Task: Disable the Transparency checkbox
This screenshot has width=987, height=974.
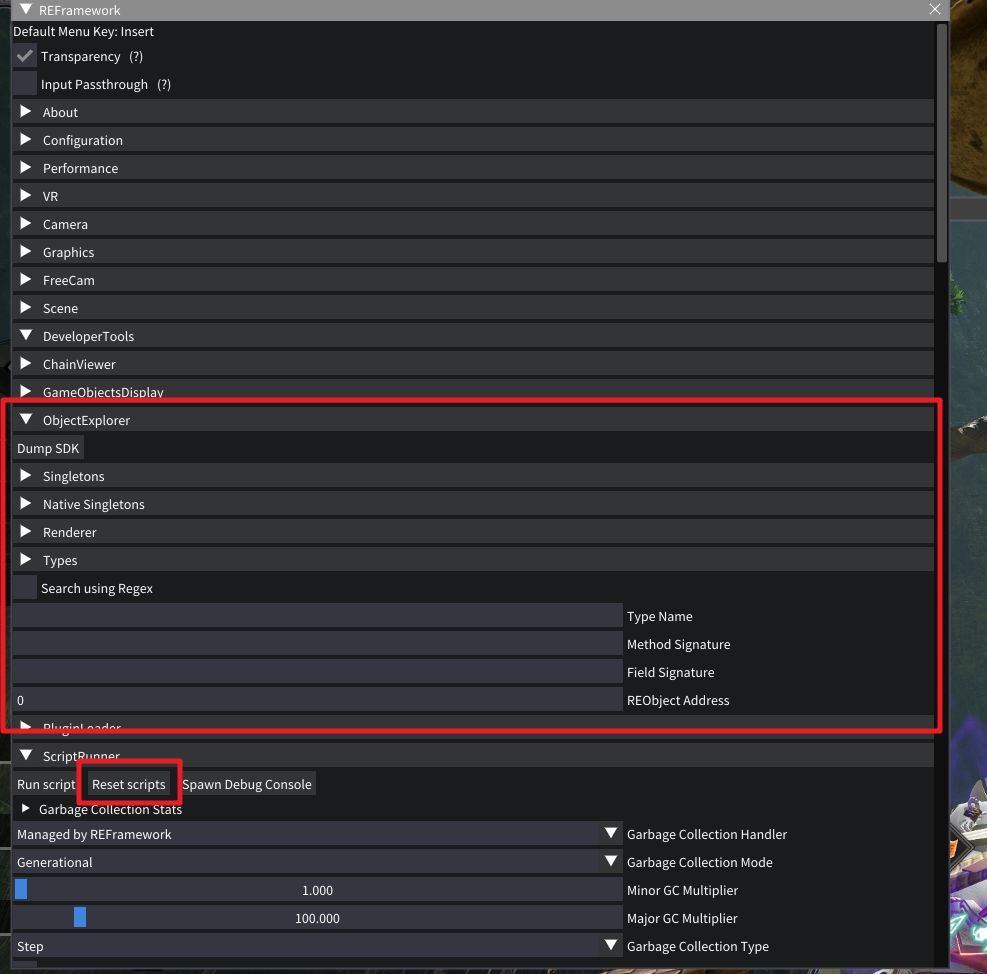Action: click(x=25, y=57)
